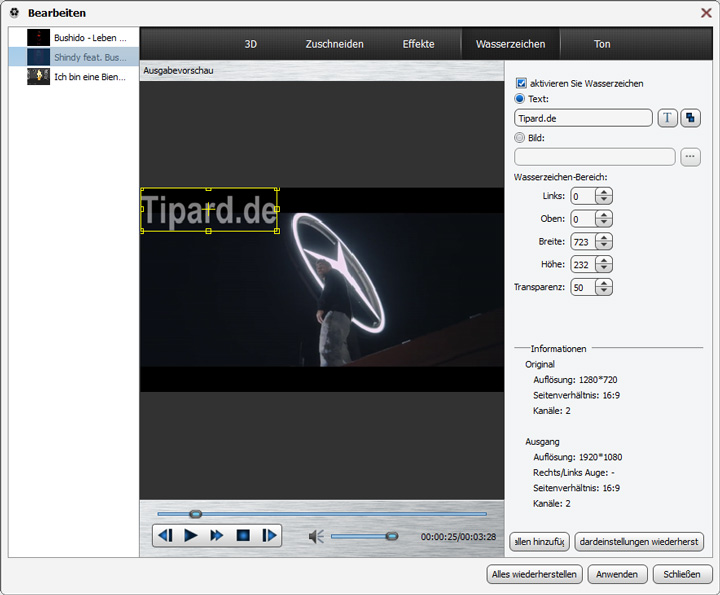The width and height of the screenshot is (720, 595).
Task: Select the Bild watermark radio button
Action: [519, 137]
